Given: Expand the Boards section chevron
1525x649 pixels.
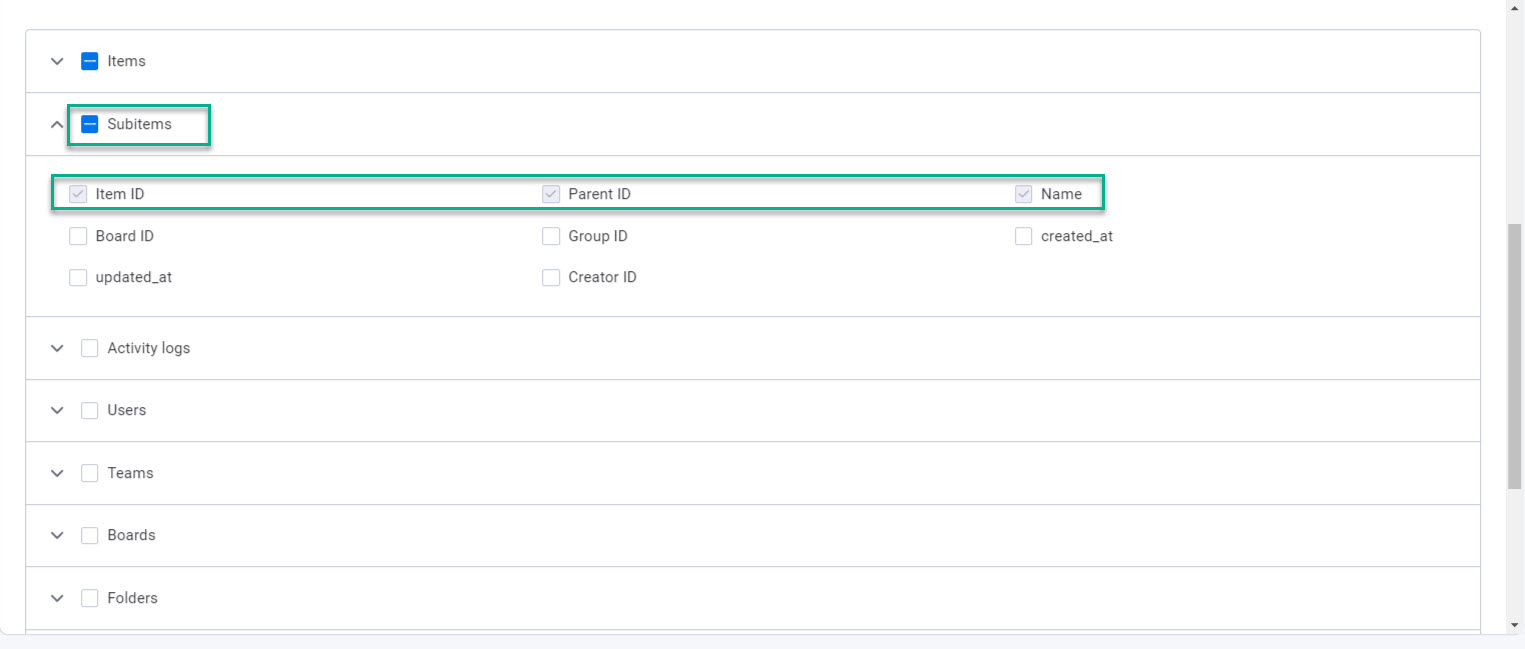Looking at the screenshot, I should (x=57, y=536).
